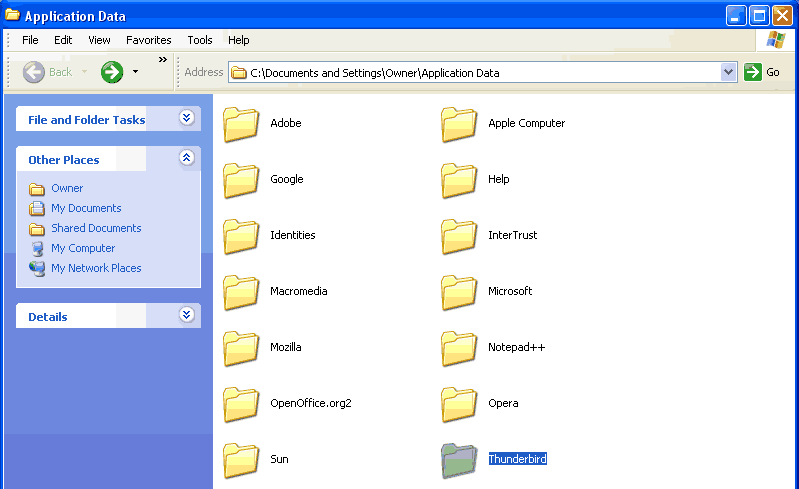Click the highlighted Thunderbird folder icon
Screen dimensions: 799x489
tap(459, 460)
